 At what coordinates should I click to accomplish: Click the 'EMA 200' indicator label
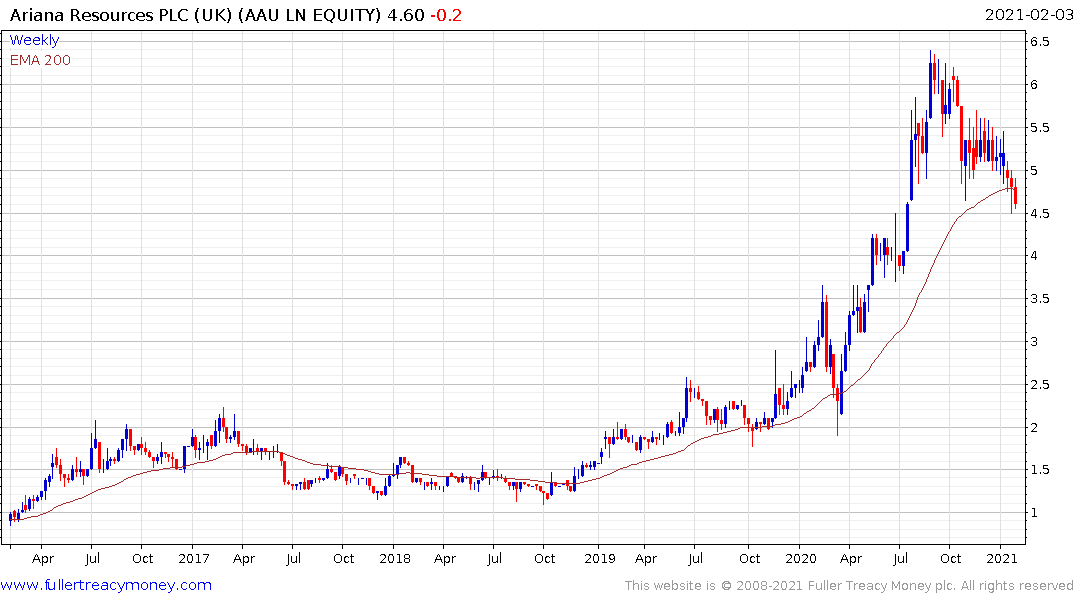[x=40, y=60]
